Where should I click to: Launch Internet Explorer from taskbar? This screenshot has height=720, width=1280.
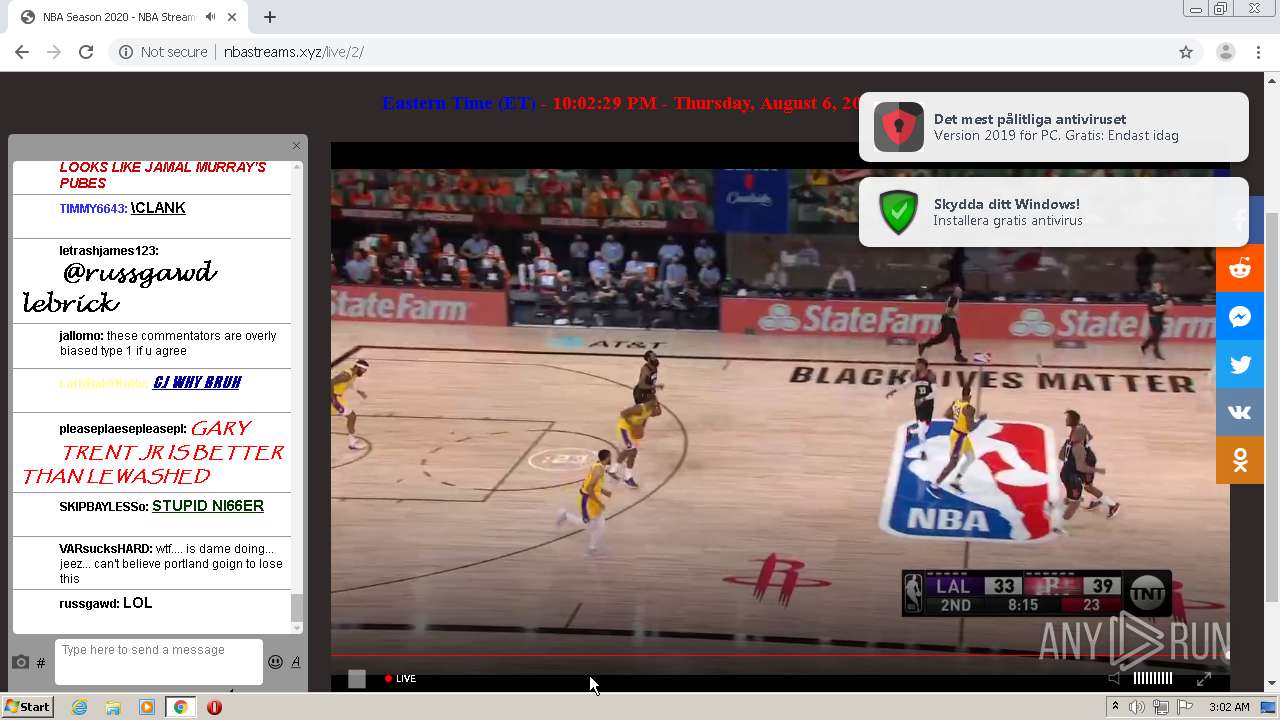79,707
